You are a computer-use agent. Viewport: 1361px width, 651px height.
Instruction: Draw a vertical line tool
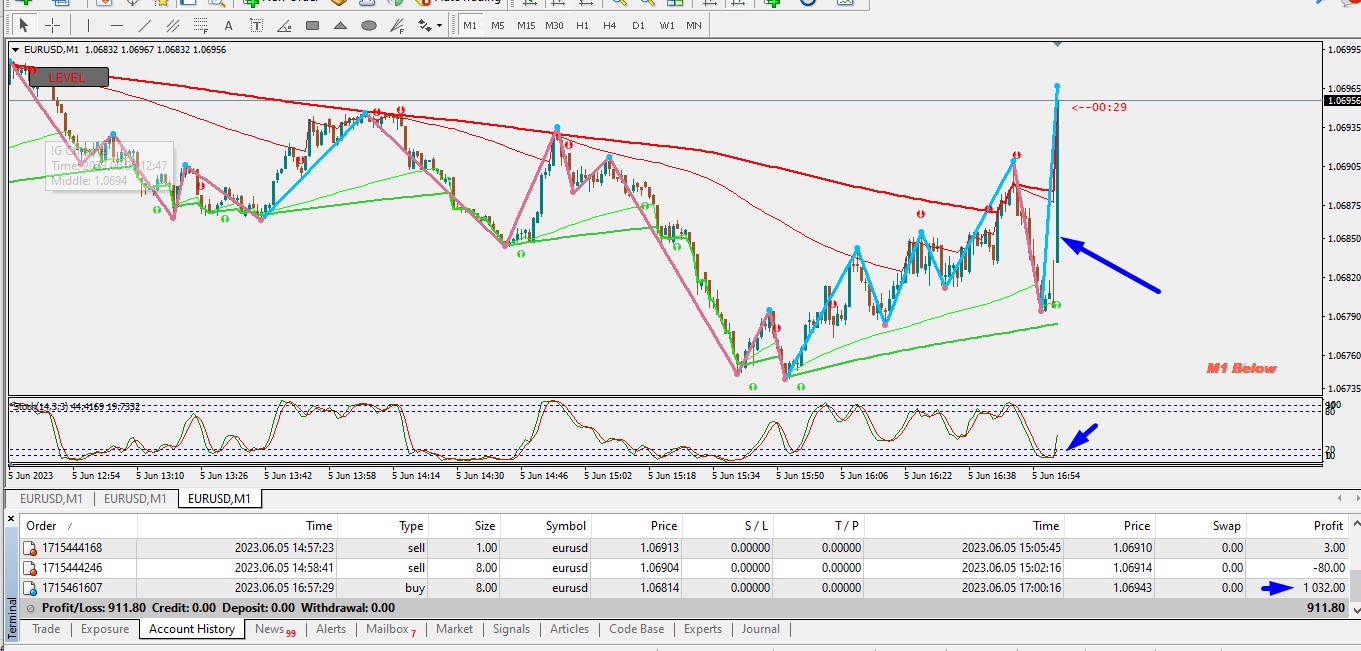[x=88, y=25]
